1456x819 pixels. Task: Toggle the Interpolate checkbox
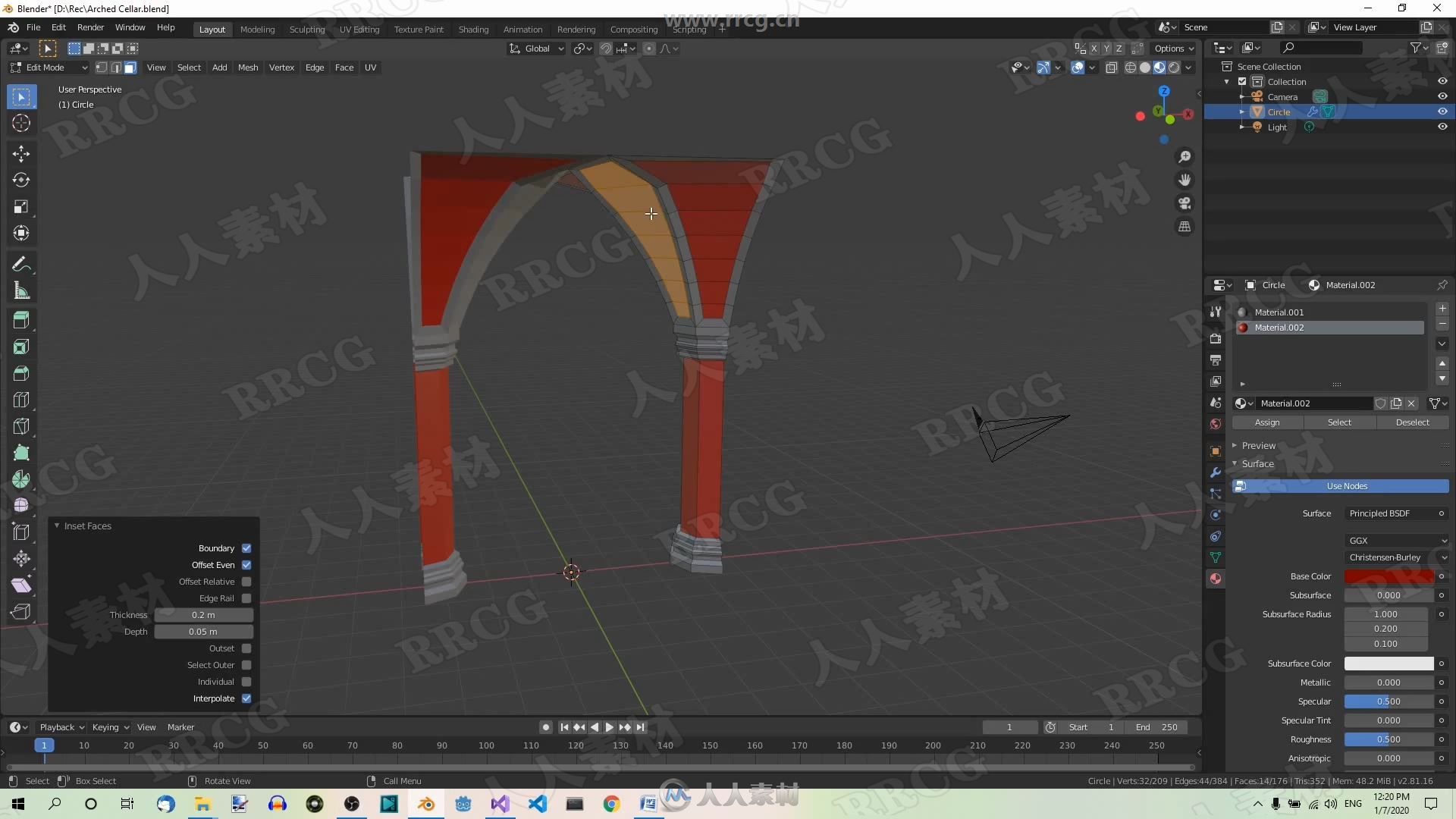(x=246, y=698)
